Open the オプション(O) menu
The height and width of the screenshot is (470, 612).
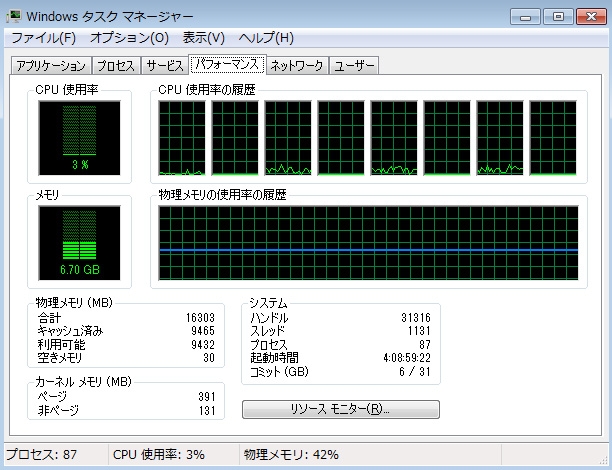(x=129, y=38)
